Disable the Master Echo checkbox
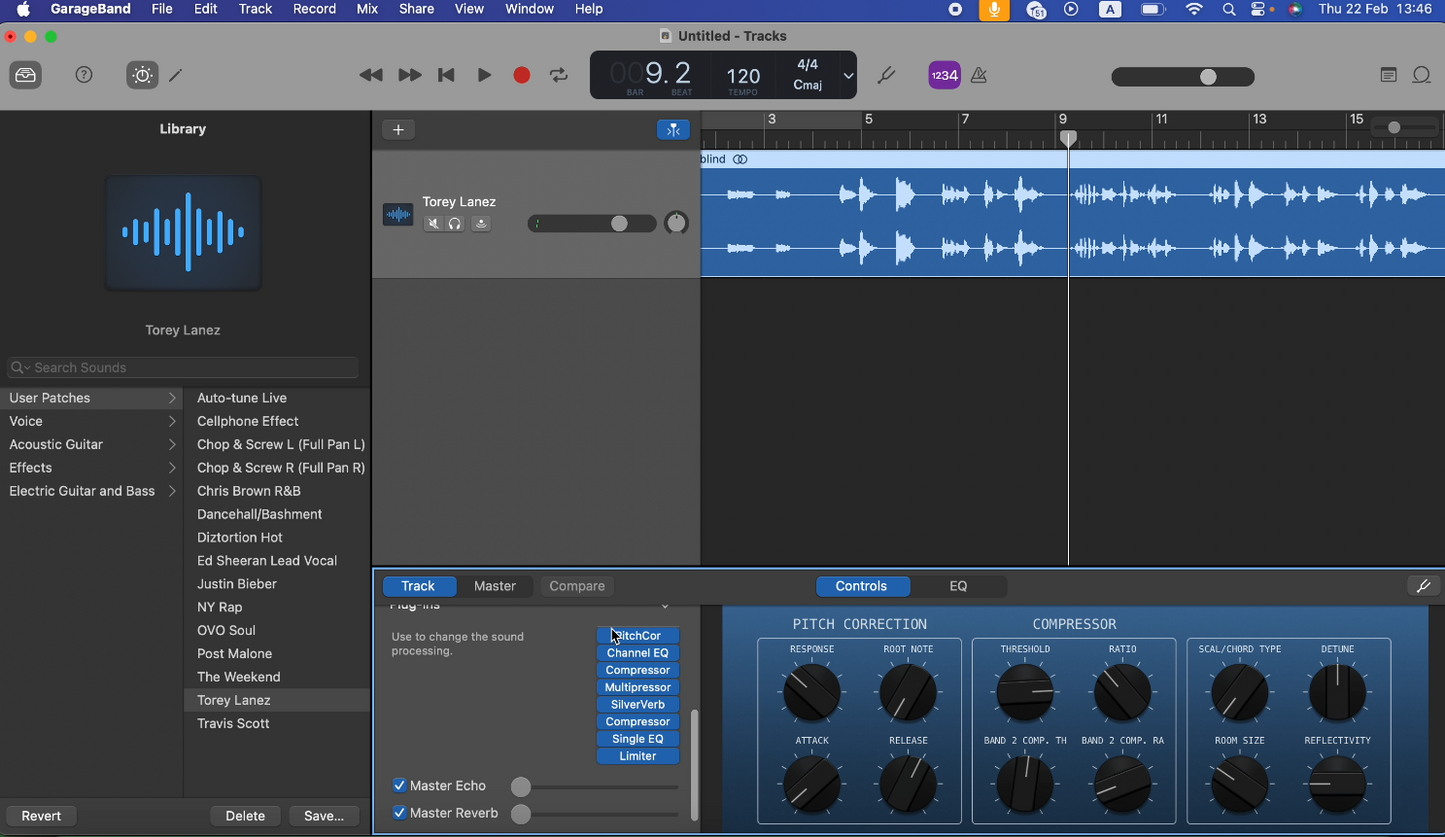This screenshot has height=837, width=1445. pos(400,786)
